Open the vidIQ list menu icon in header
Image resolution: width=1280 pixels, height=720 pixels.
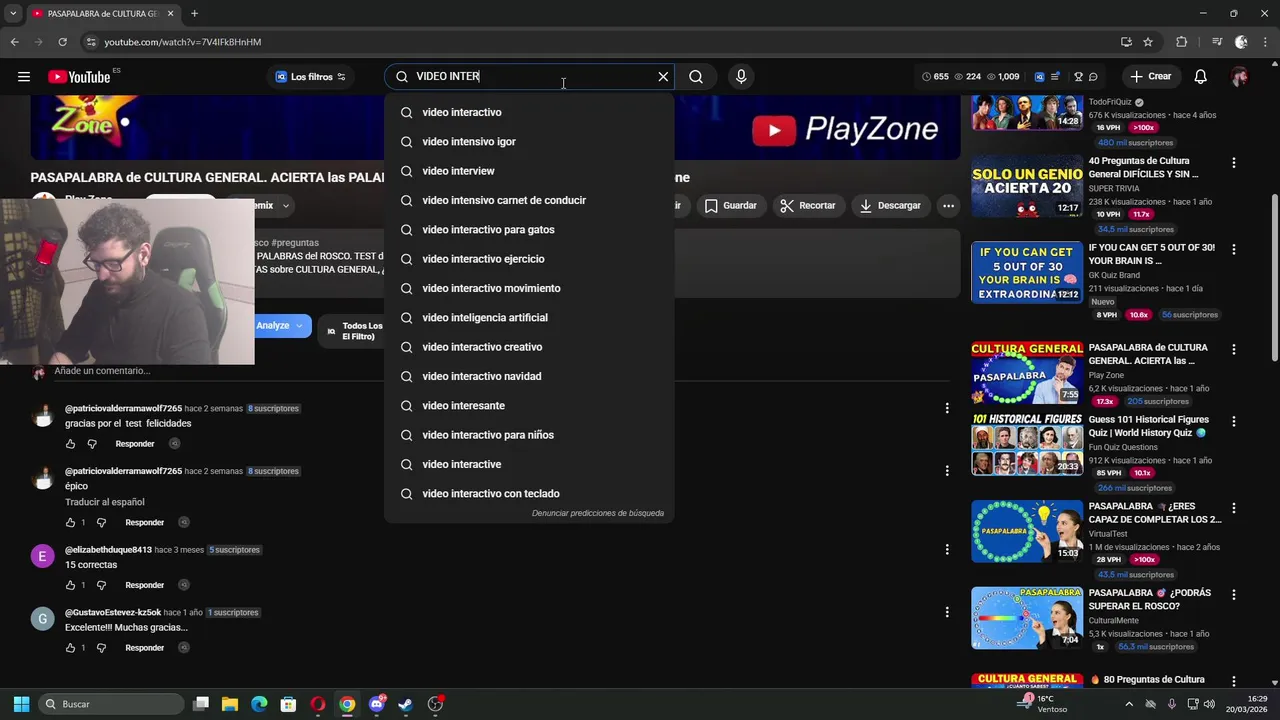[x=1055, y=77]
